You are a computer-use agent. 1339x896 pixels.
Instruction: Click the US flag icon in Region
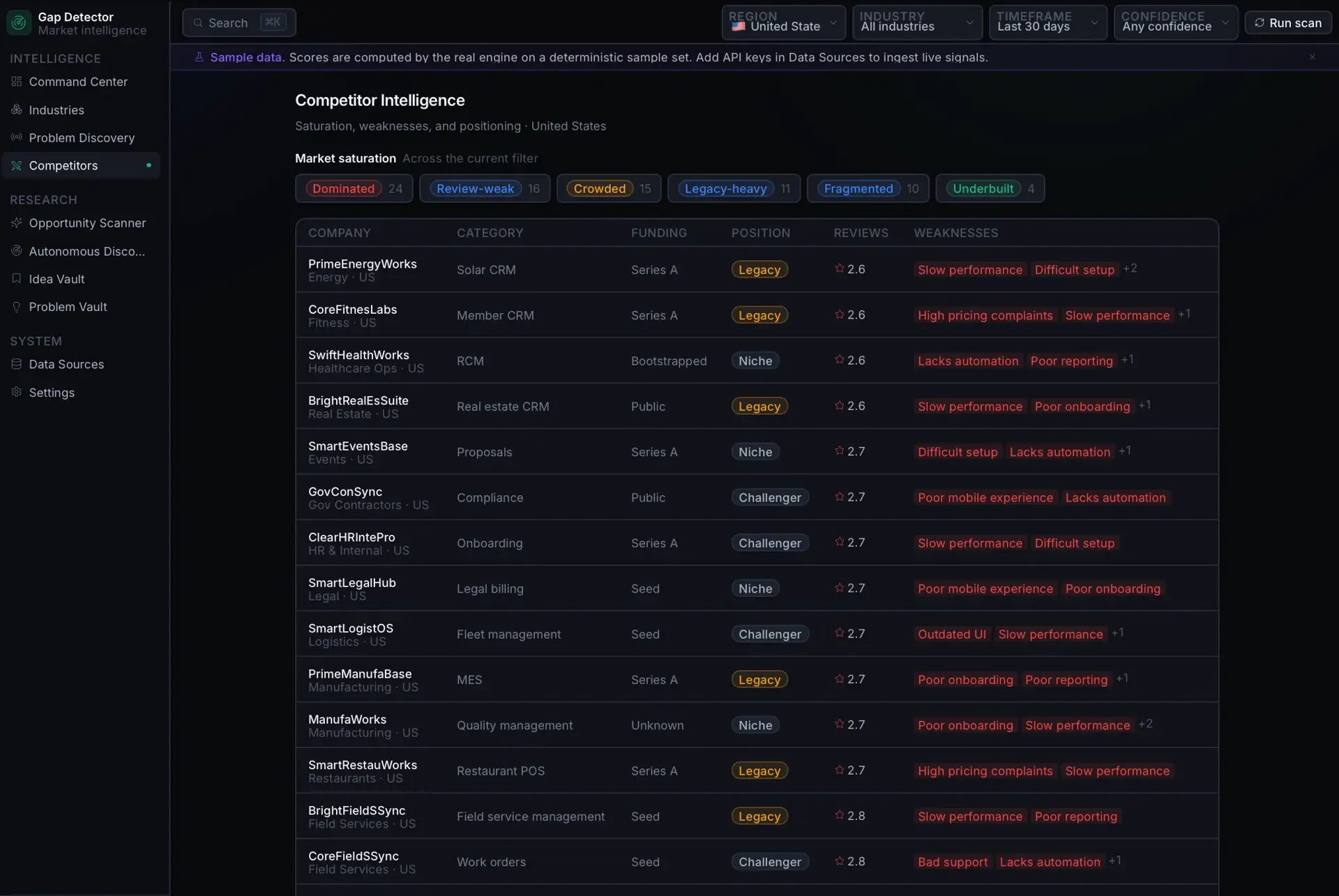pyautogui.click(x=739, y=26)
